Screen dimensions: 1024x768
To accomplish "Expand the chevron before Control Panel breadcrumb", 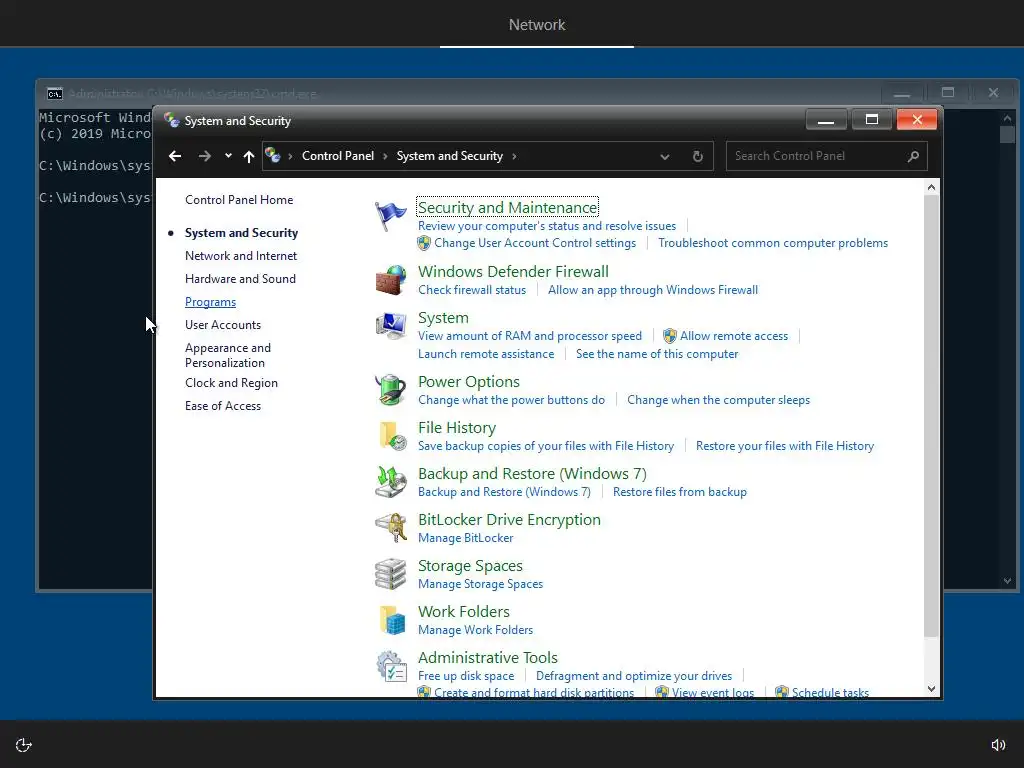I will click(290, 156).
